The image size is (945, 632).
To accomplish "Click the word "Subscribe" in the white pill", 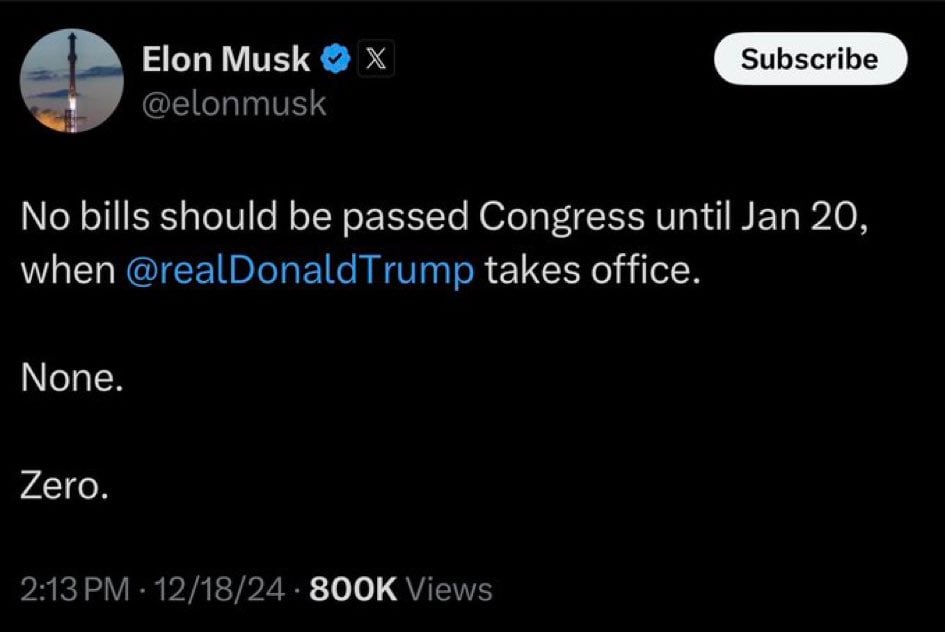I will click(810, 59).
